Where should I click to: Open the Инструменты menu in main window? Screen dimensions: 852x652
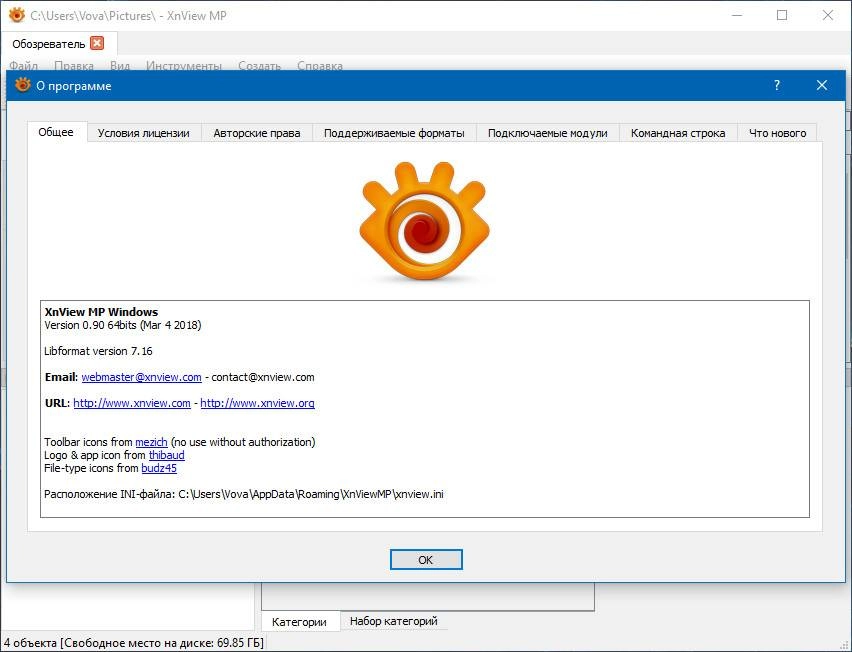point(184,66)
